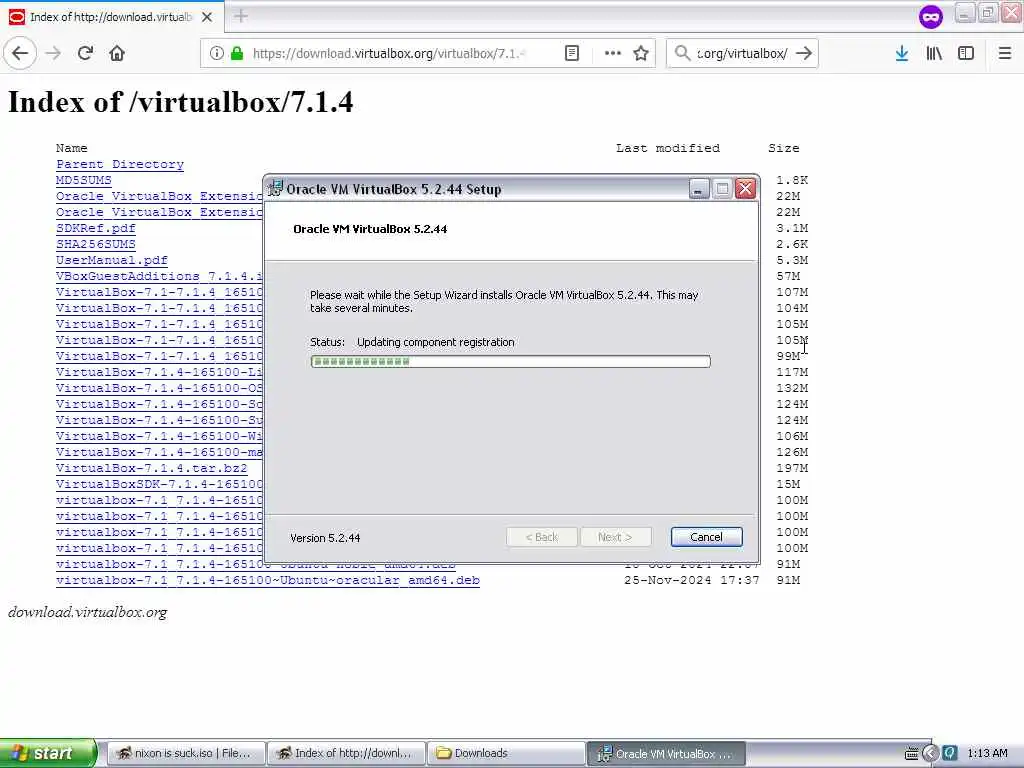The height and width of the screenshot is (768, 1024).
Task: Open the UserManual.pdf link
Action: tap(112, 260)
